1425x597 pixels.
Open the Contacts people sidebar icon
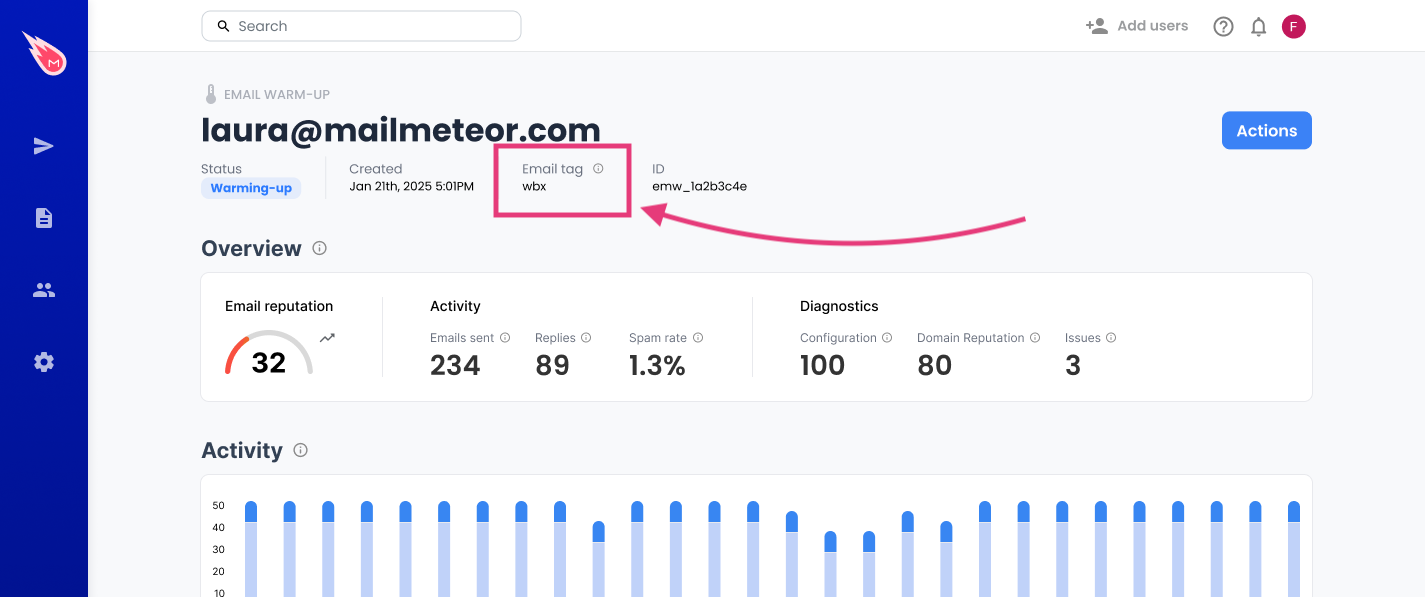(x=44, y=290)
